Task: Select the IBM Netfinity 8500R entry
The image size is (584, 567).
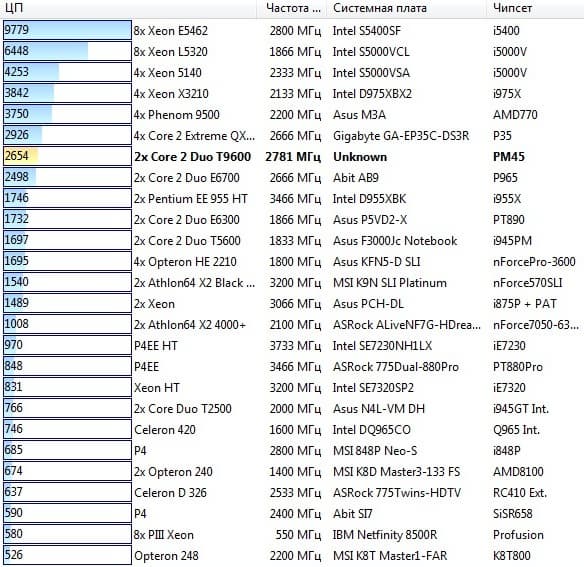Action: point(385,535)
